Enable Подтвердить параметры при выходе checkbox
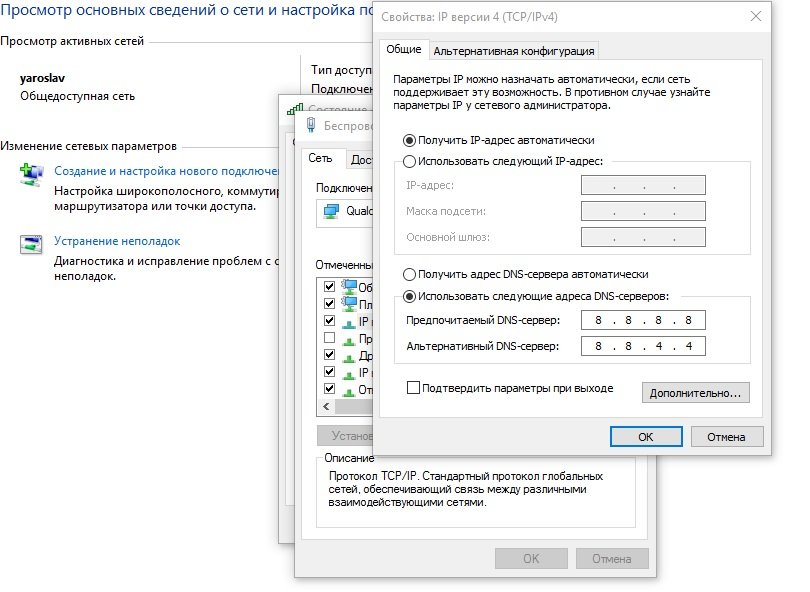Image resolution: width=810 pixels, height=592 pixels. click(413, 387)
